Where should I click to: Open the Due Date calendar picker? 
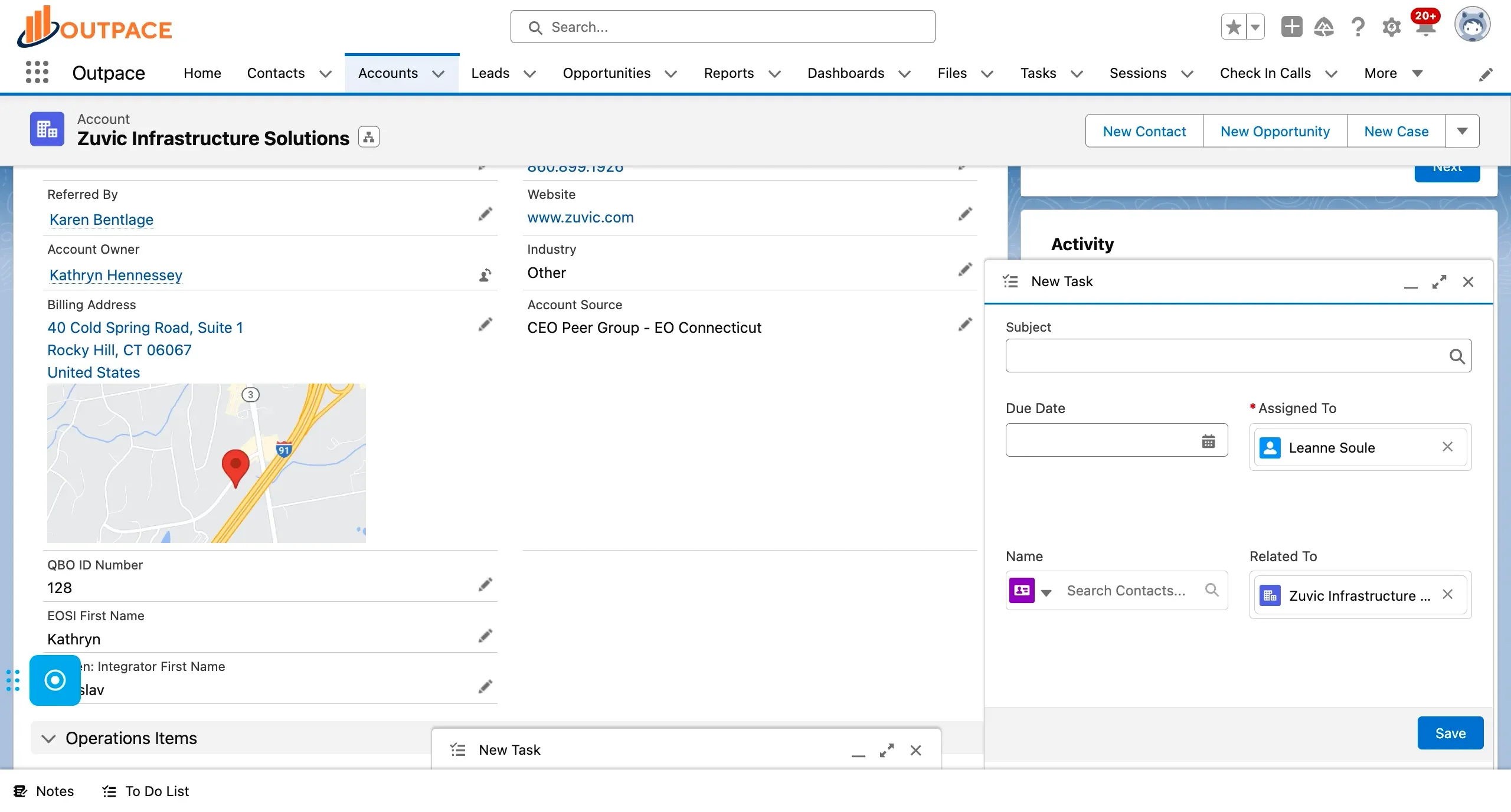pos(1209,441)
